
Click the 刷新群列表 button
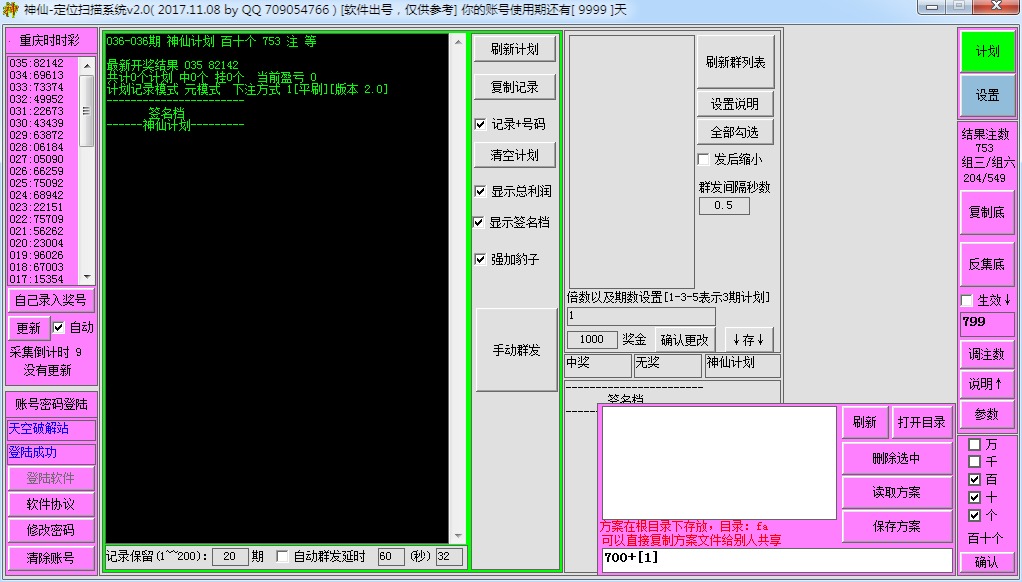point(735,62)
